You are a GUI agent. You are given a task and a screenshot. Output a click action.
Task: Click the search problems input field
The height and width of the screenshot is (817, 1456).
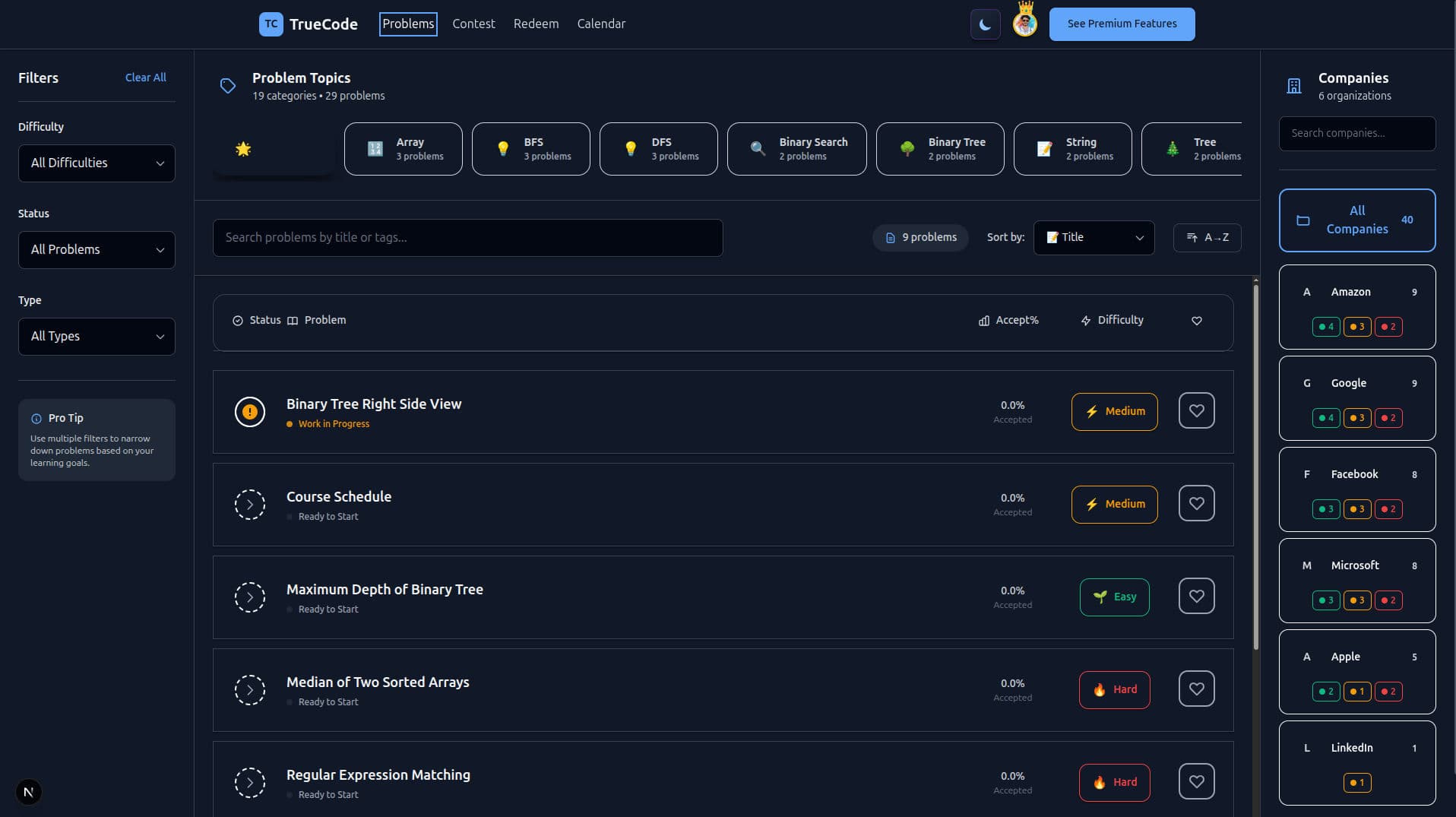point(467,237)
